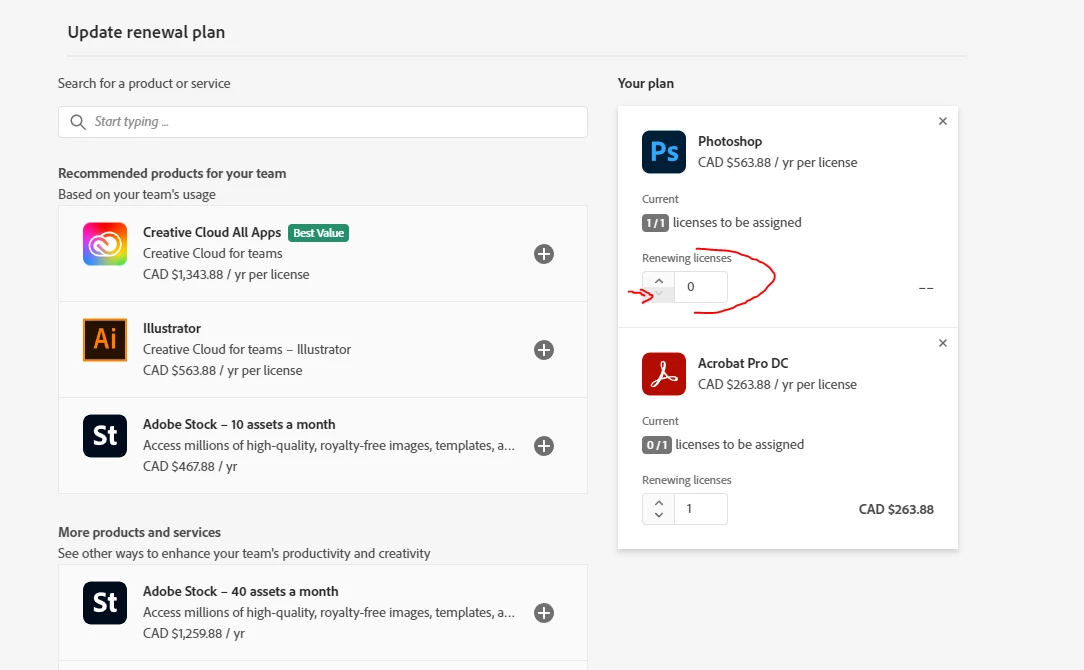Click Photoshop CAD $563.88 per license price
This screenshot has height=670, width=1084.
pyautogui.click(x=778, y=162)
